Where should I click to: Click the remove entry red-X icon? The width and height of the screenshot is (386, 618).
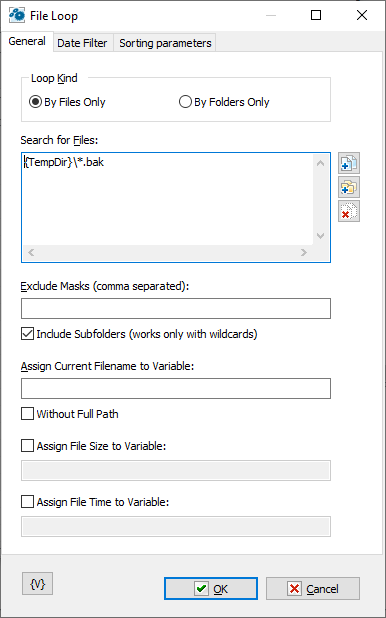[x=349, y=211]
